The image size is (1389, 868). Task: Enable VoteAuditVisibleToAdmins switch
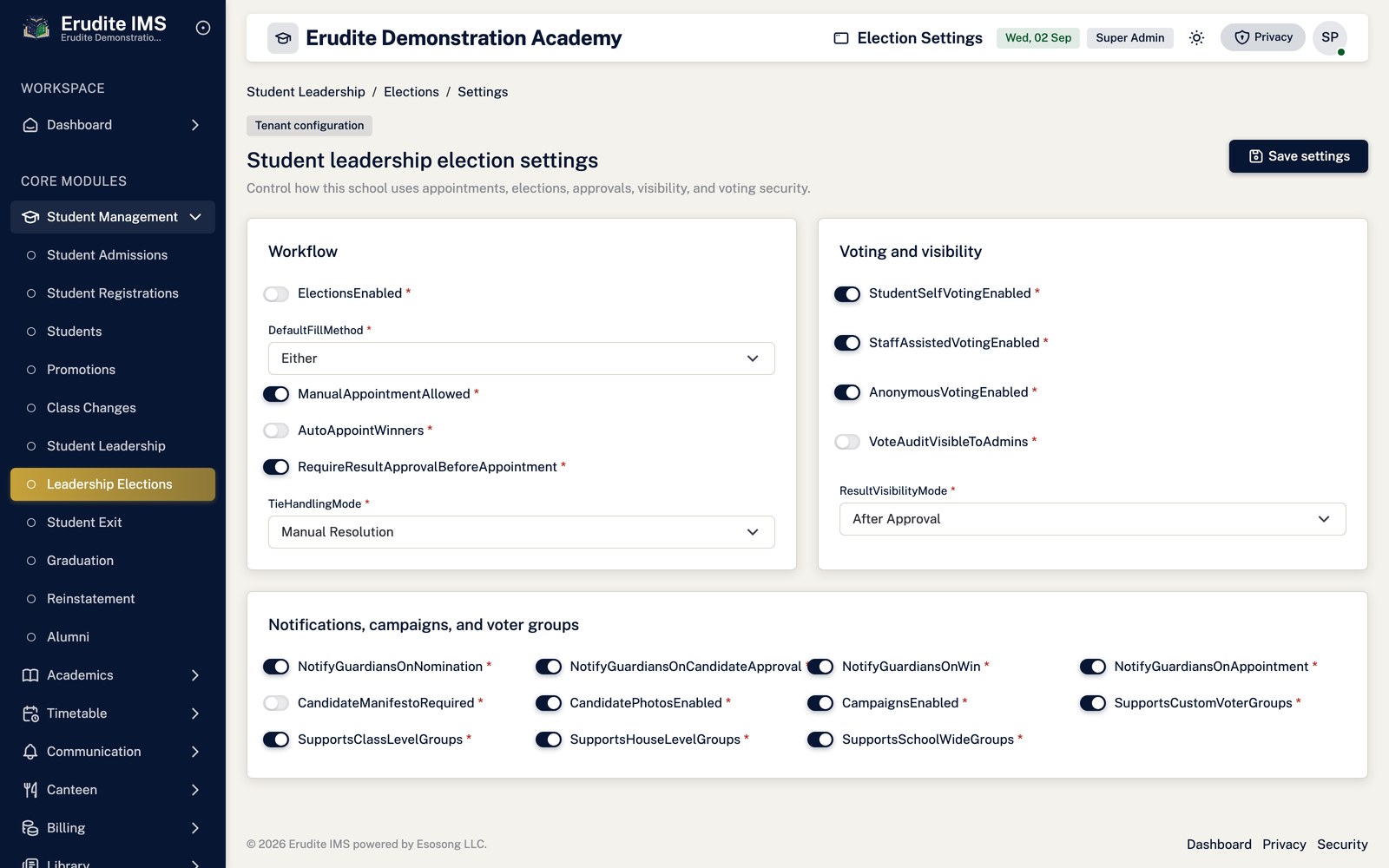847,443
